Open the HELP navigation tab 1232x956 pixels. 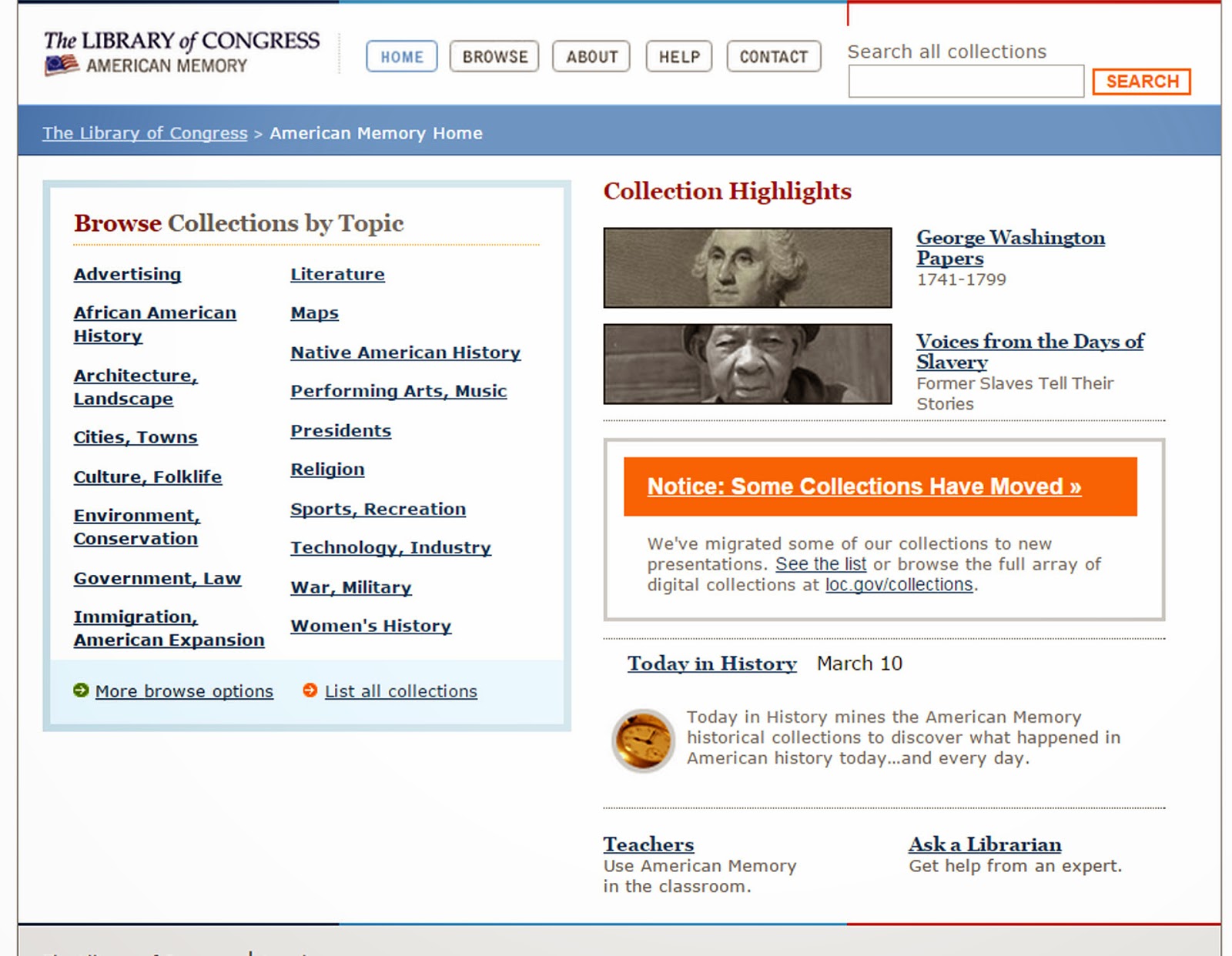point(679,56)
